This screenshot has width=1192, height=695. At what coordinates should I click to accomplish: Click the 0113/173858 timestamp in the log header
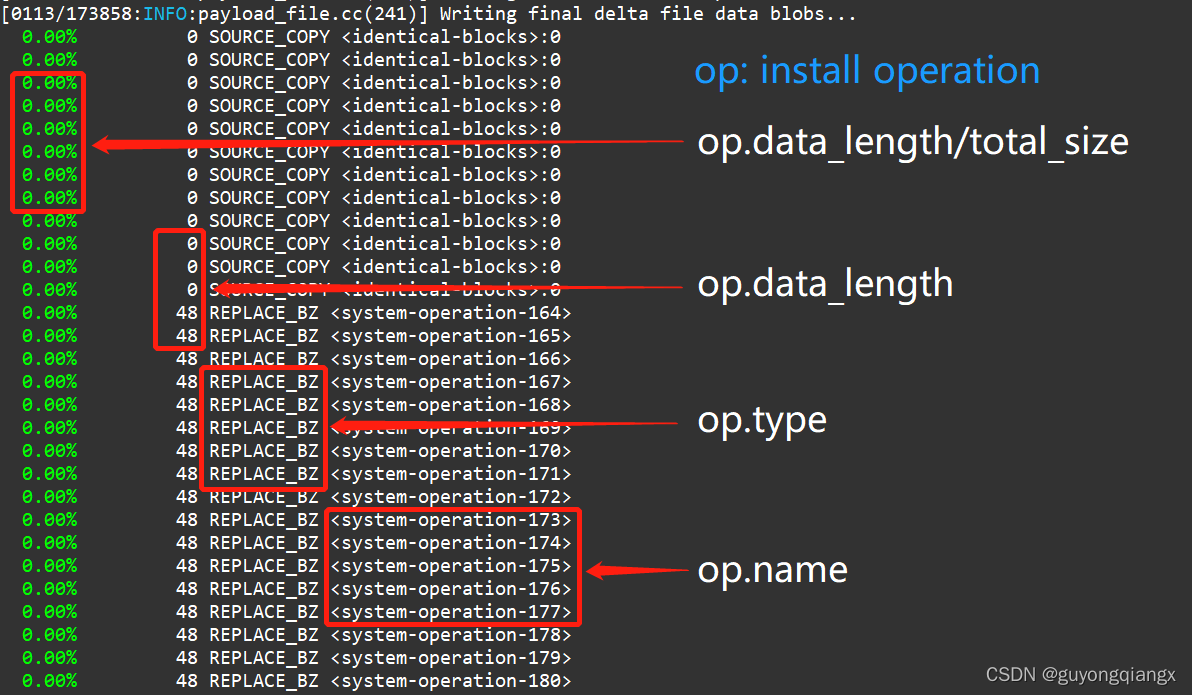pos(71,14)
